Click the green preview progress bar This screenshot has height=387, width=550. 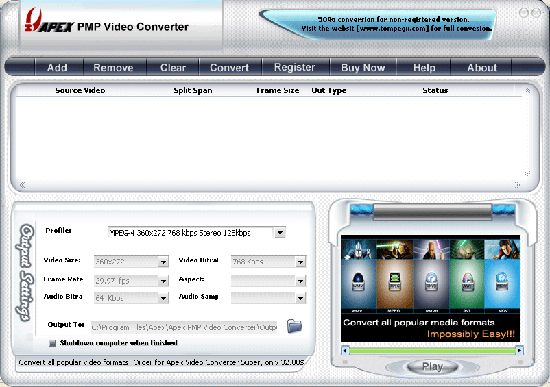click(432, 350)
